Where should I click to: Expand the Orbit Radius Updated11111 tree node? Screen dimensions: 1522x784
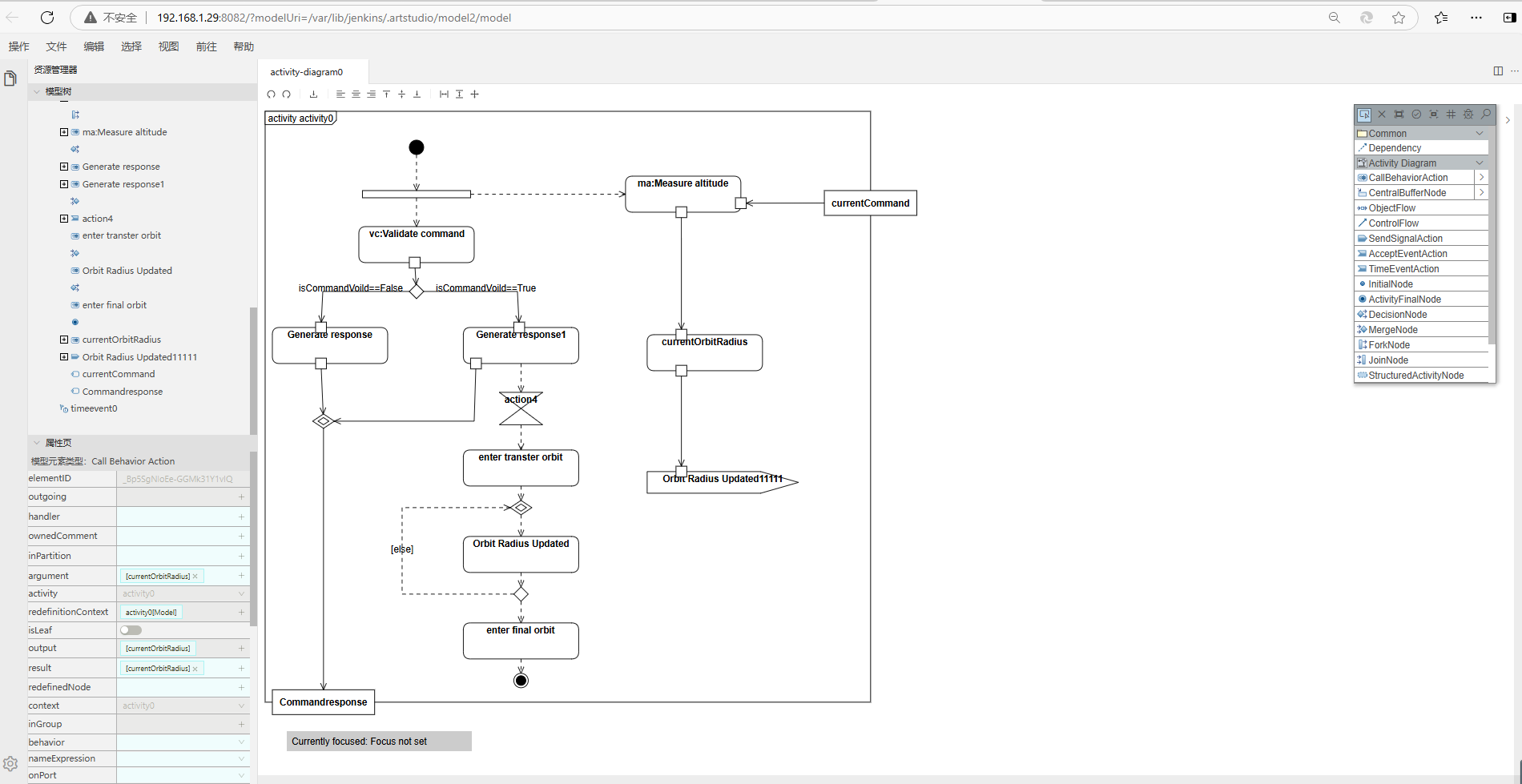click(x=64, y=357)
